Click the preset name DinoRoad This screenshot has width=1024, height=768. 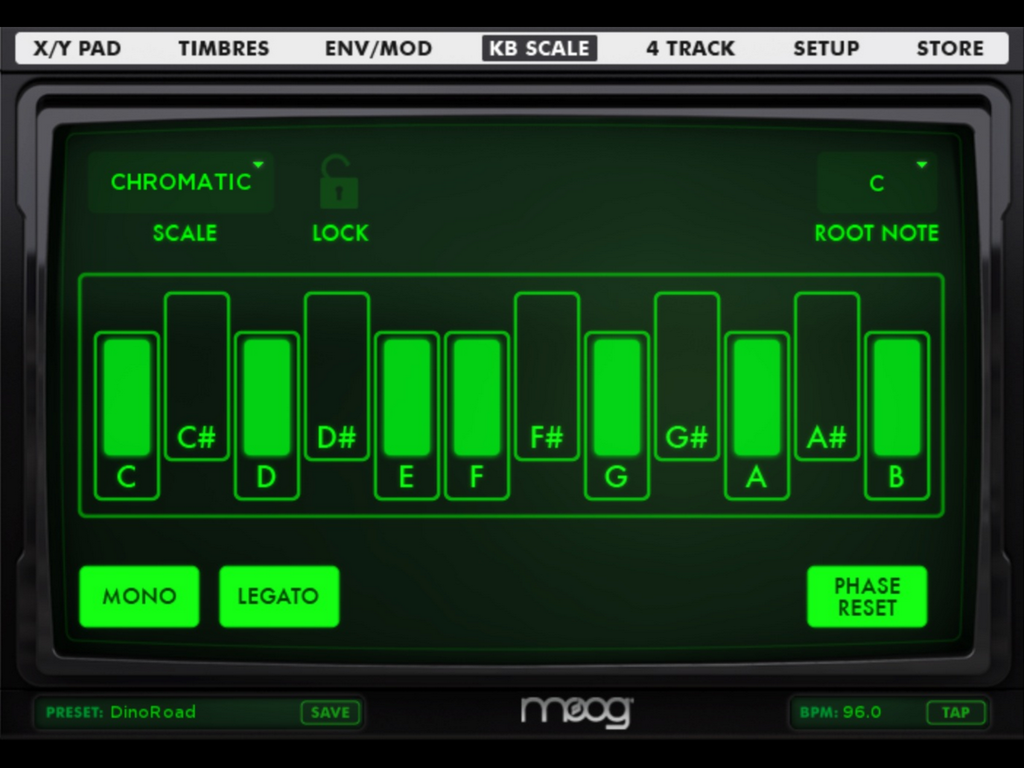pos(153,712)
